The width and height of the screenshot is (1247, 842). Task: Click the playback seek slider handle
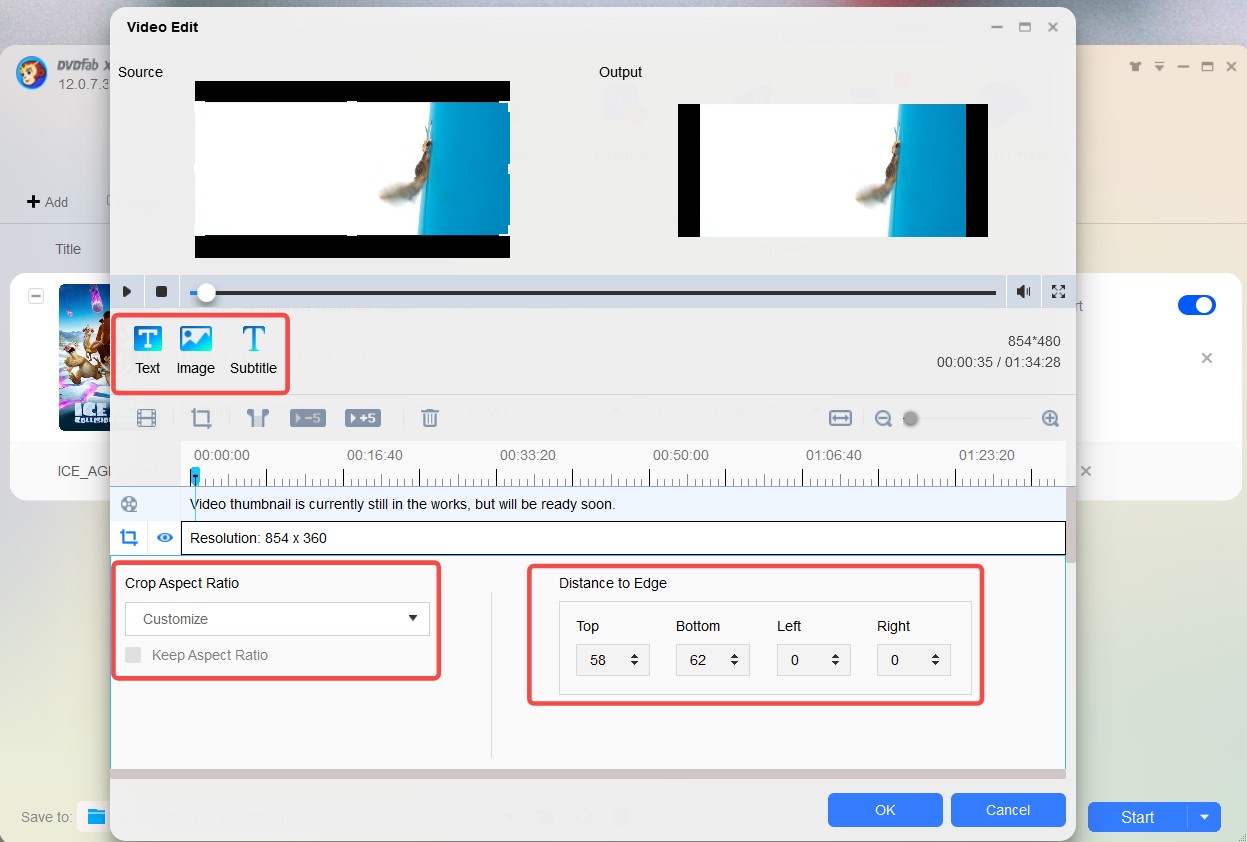point(206,293)
